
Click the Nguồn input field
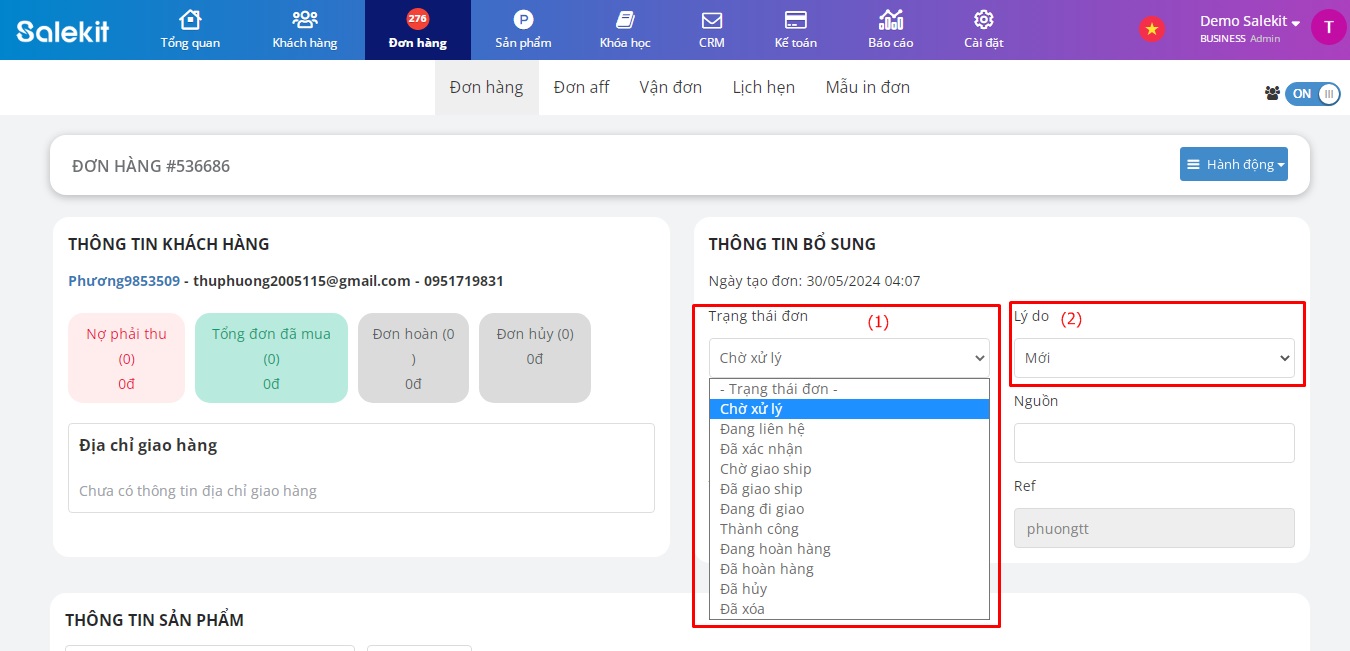[1154, 443]
